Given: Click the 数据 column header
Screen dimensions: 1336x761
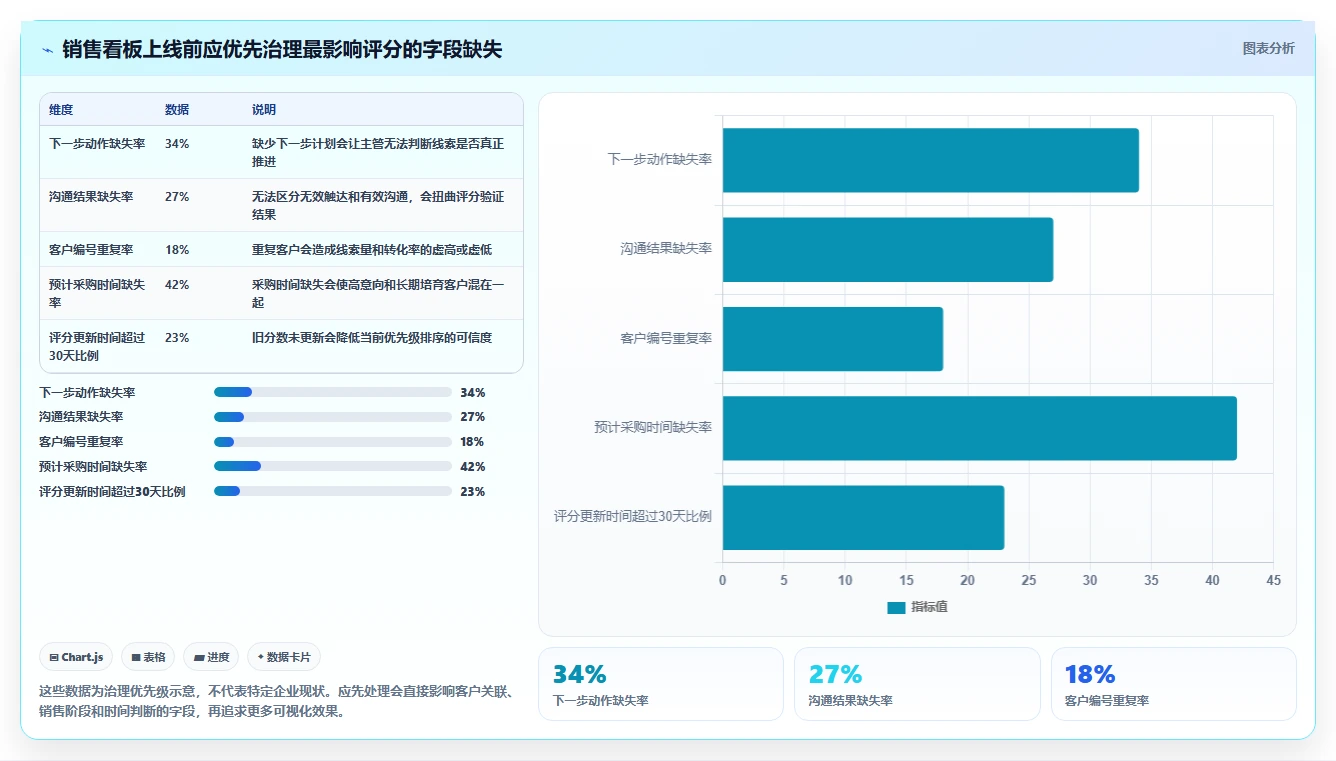Looking at the screenshot, I should [x=177, y=110].
